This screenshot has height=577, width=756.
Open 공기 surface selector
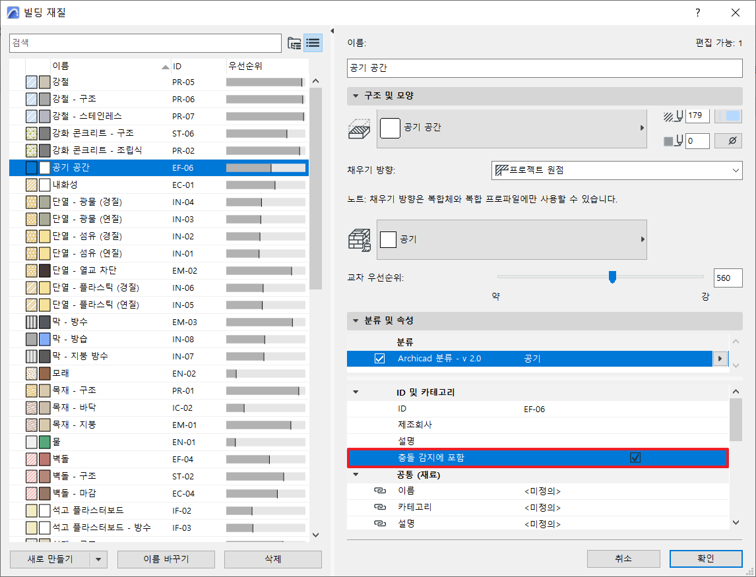pos(512,240)
